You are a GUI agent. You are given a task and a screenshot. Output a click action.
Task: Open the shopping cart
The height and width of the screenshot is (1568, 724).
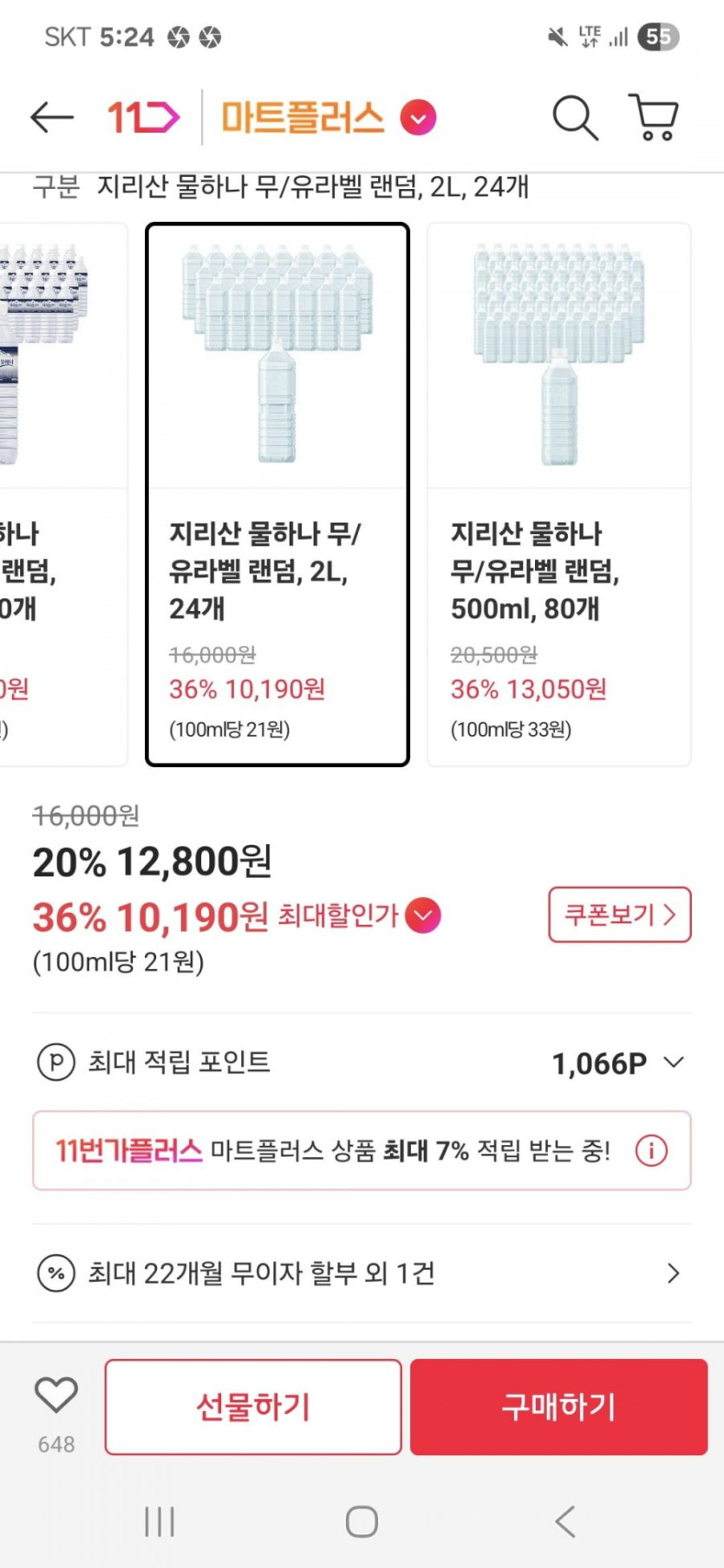tap(654, 117)
